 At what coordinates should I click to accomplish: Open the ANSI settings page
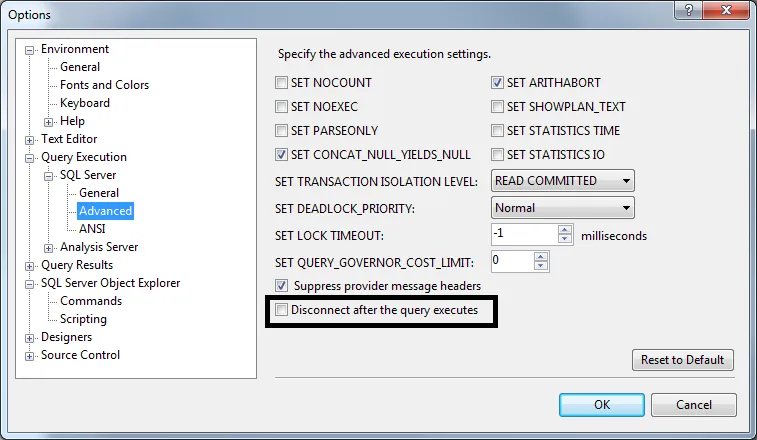pos(92,229)
